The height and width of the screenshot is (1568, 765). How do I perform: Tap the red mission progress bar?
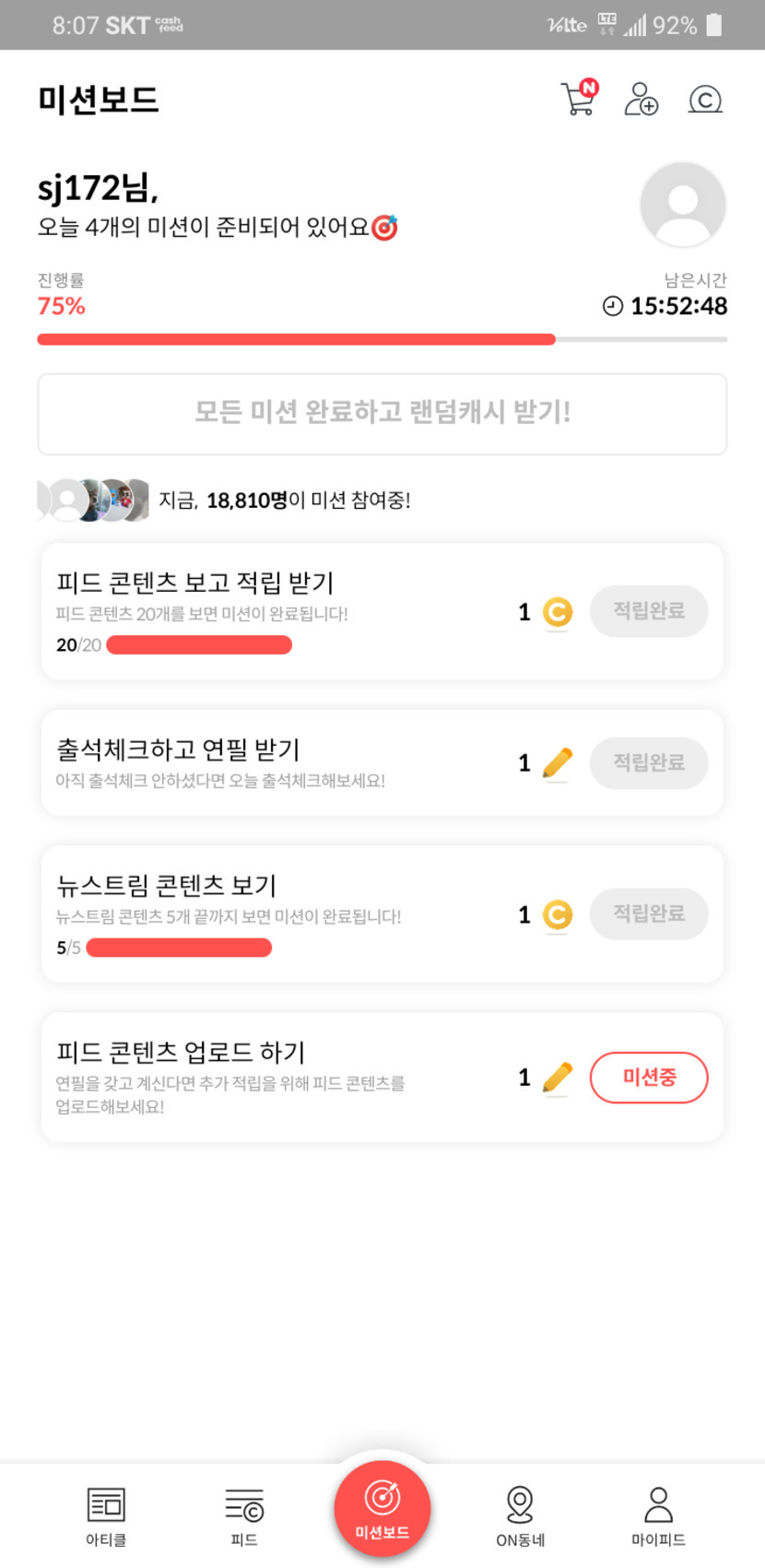pyautogui.click(x=296, y=339)
